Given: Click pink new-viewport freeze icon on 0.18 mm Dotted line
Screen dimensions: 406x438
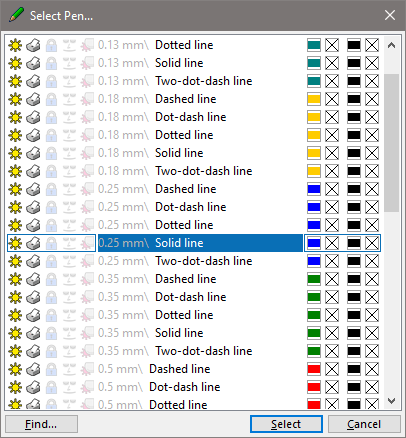Looking at the screenshot, I should click(x=87, y=135).
